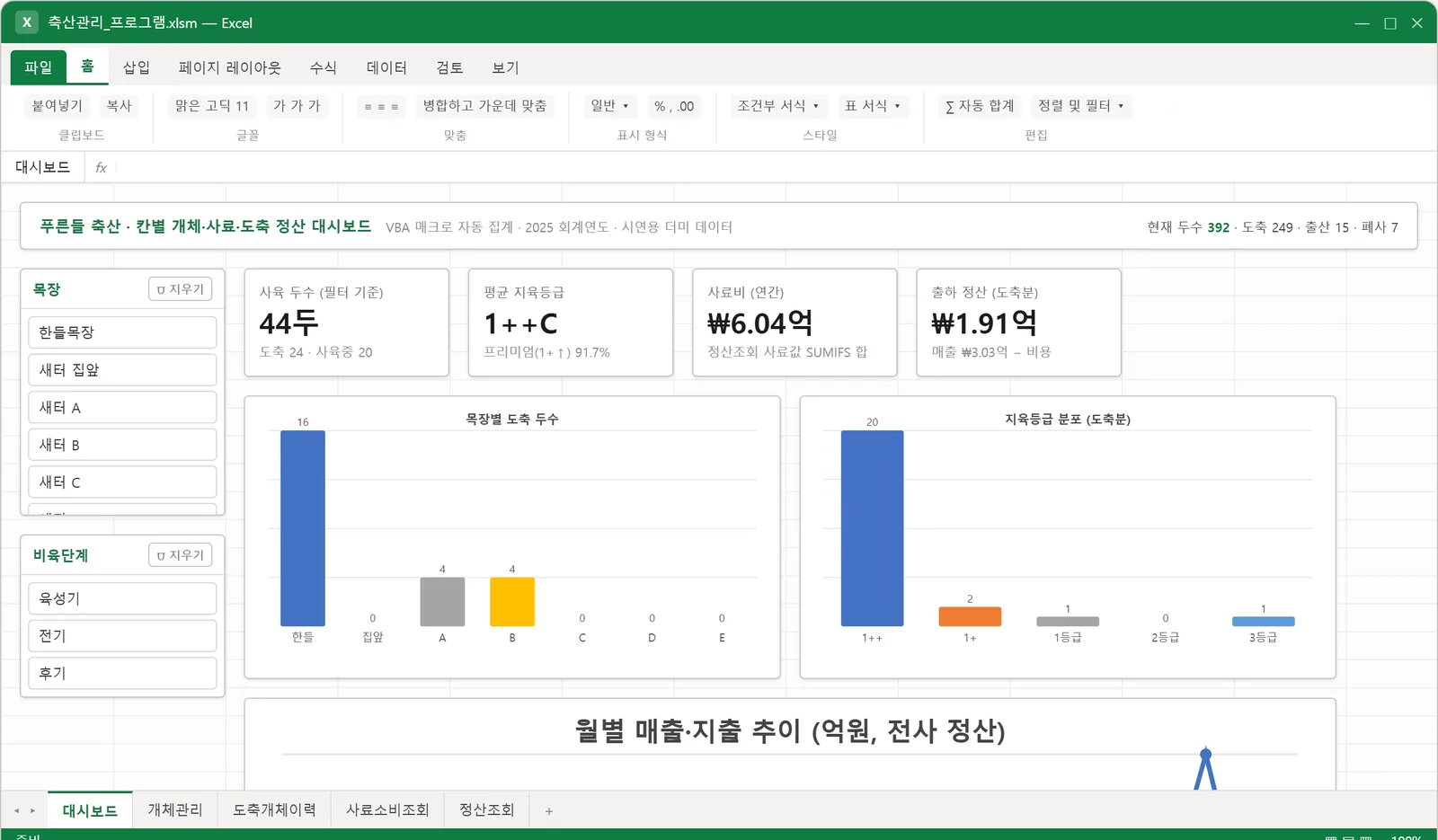The image size is (1438, 840).
Task: Open the 보기 ribbon tab
Action: point(505,67)
